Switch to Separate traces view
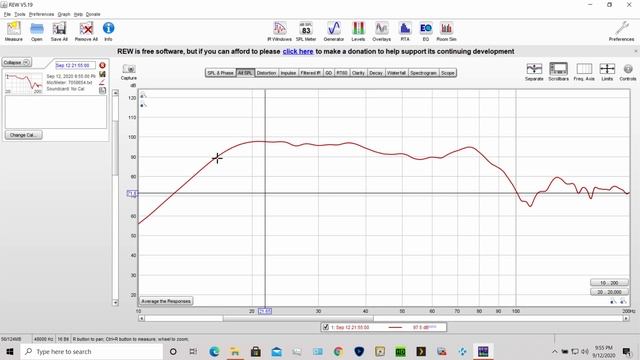 [x=534, y=71]
